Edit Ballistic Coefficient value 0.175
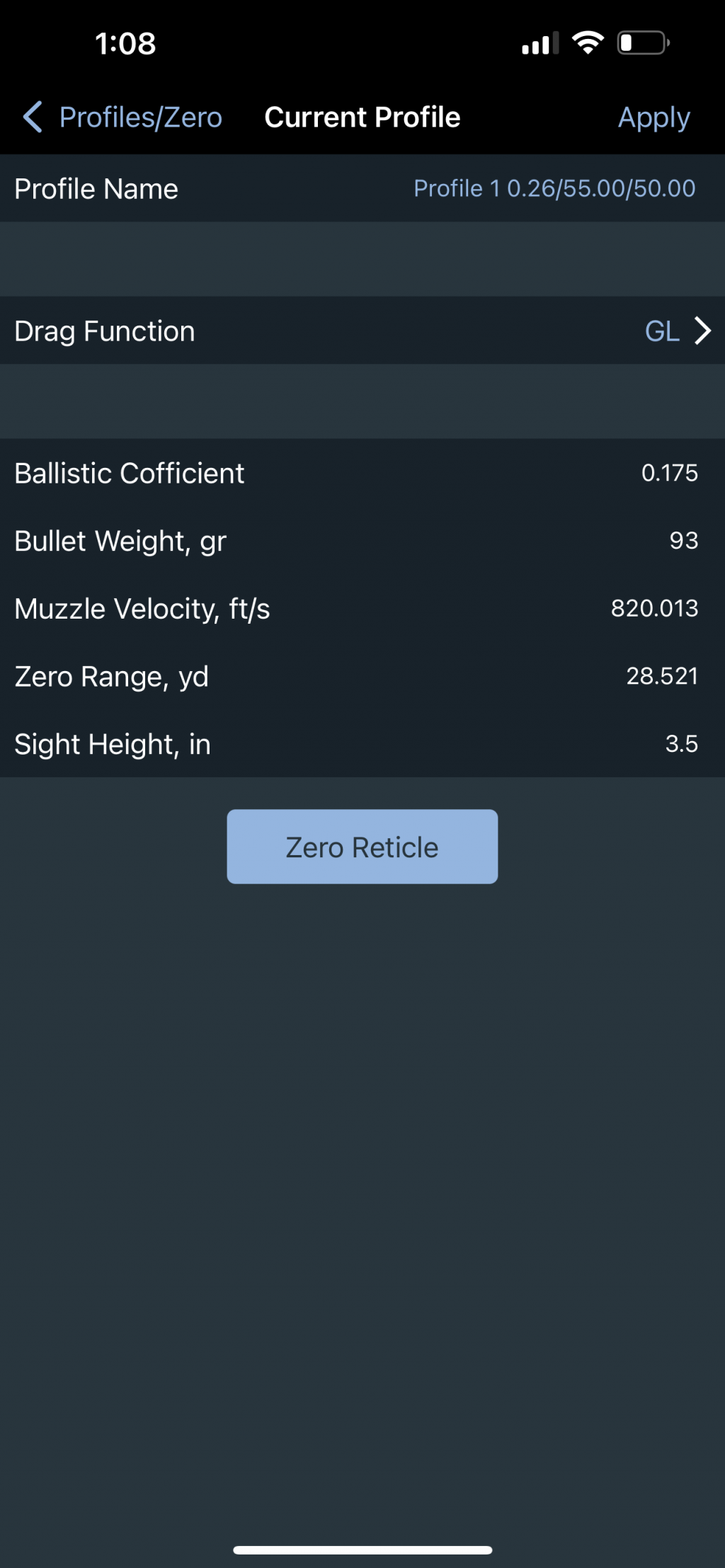725x1568 pixels. coord(669,473)
